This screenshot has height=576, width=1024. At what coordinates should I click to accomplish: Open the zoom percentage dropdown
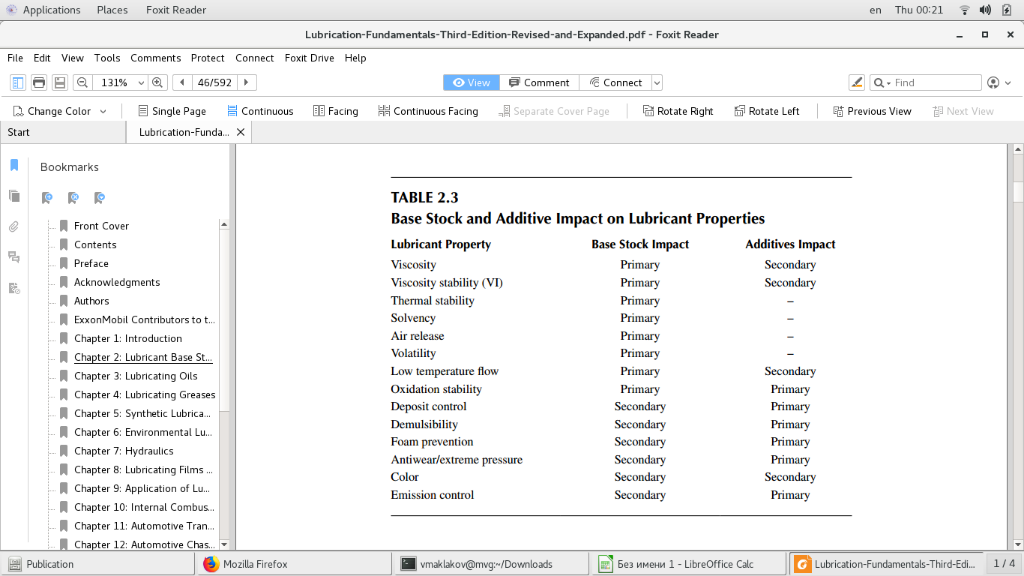[x=141, y=82]
